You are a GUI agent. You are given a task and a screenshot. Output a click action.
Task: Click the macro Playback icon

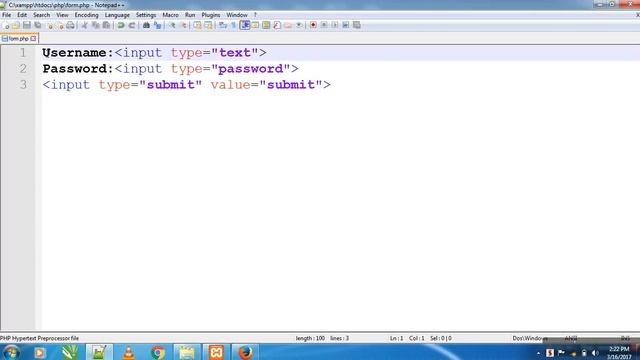pyautogui.click(x=335, y=25)
